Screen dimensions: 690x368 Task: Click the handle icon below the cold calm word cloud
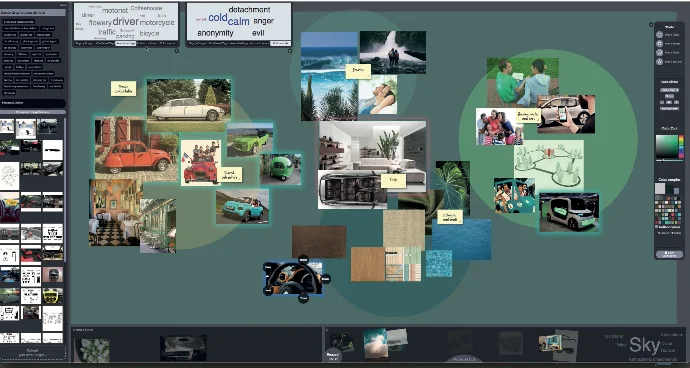tap(290, 51)
